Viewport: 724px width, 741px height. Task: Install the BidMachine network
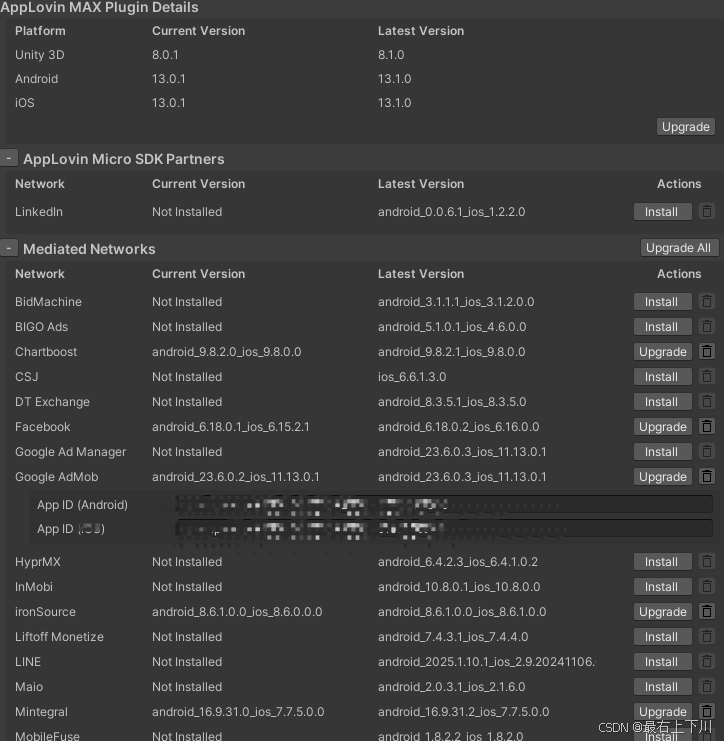pos(662,302)
